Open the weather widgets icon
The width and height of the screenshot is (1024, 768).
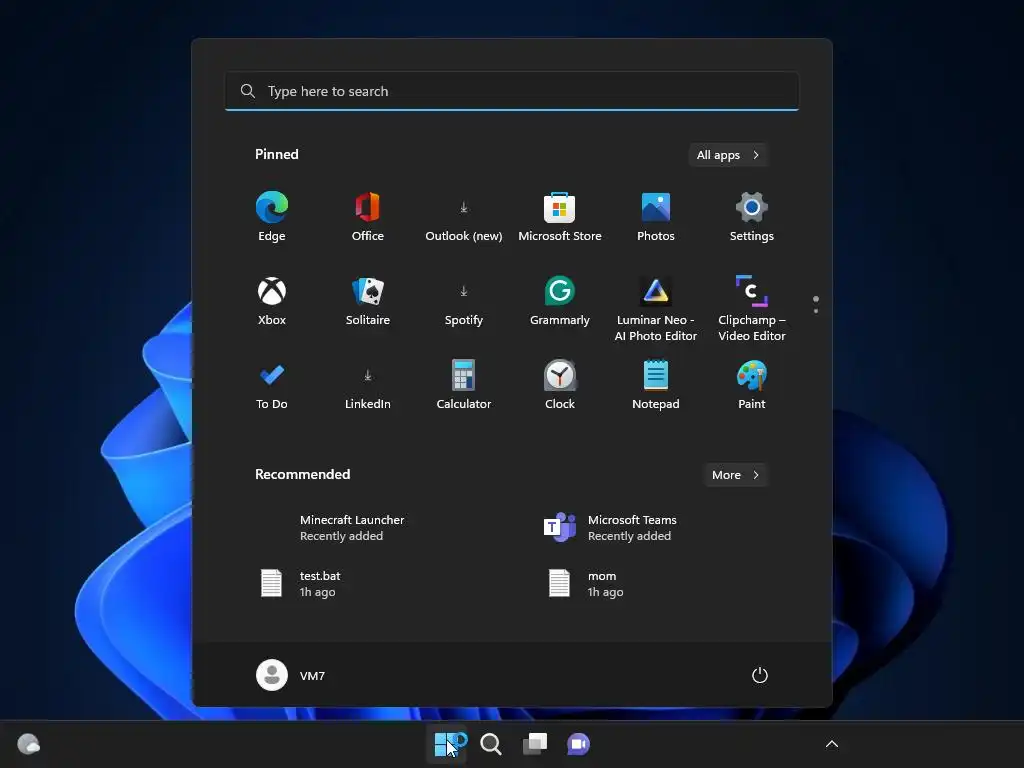pyautogui.click(x=28, y=744)
